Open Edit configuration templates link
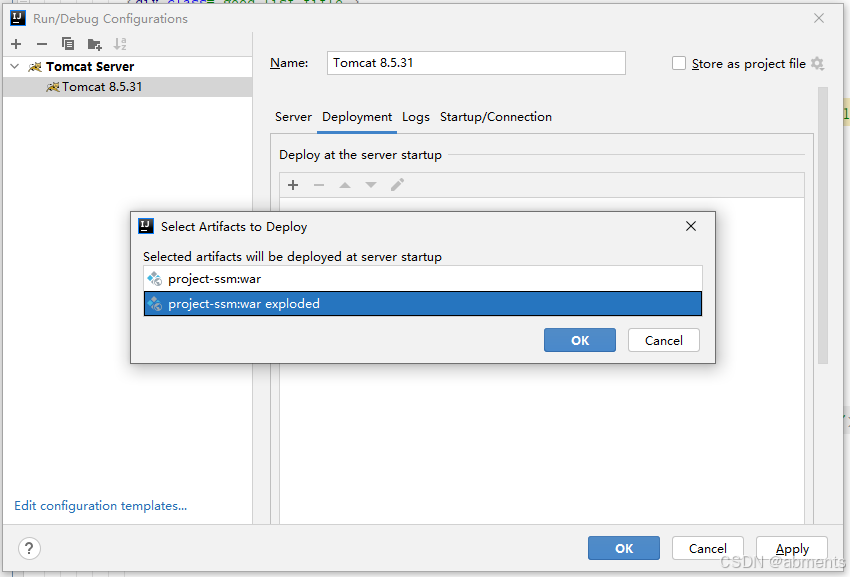The image size is (850, 577). [100, 505]
